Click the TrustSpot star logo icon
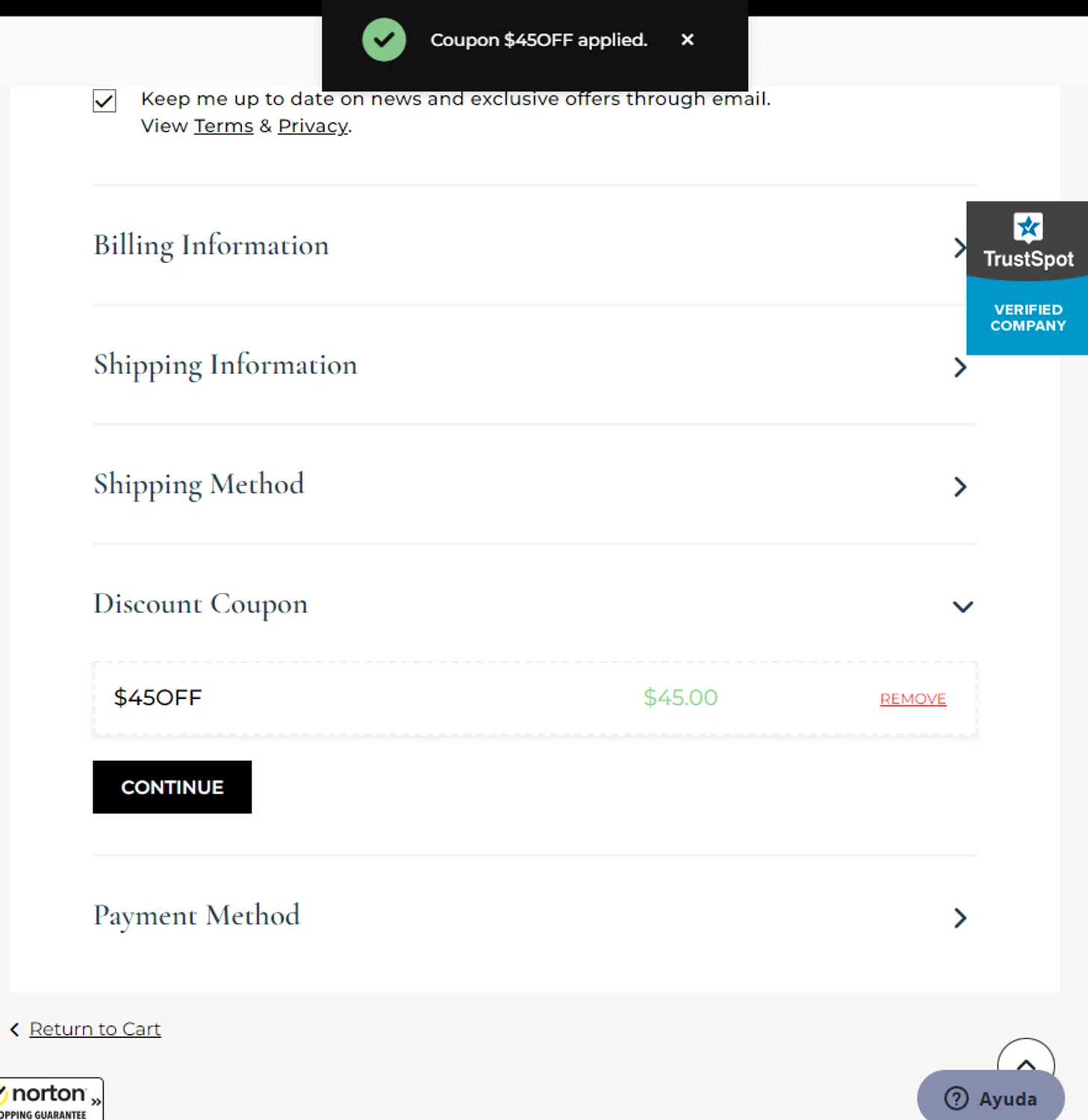1088x1120 pixels. [x=1028, y=228]
